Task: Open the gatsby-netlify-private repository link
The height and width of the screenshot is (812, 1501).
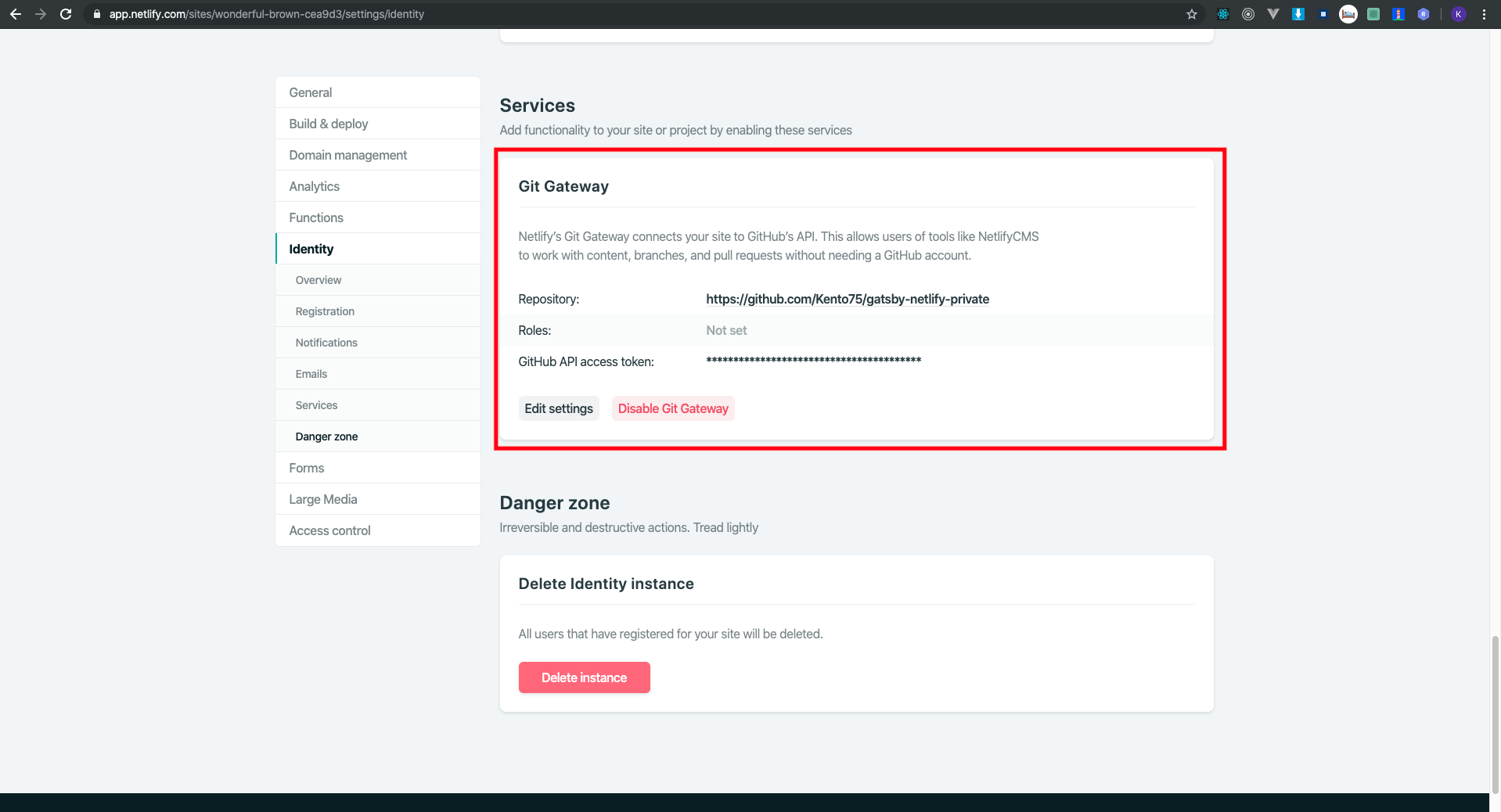Action: click(848, 299)
